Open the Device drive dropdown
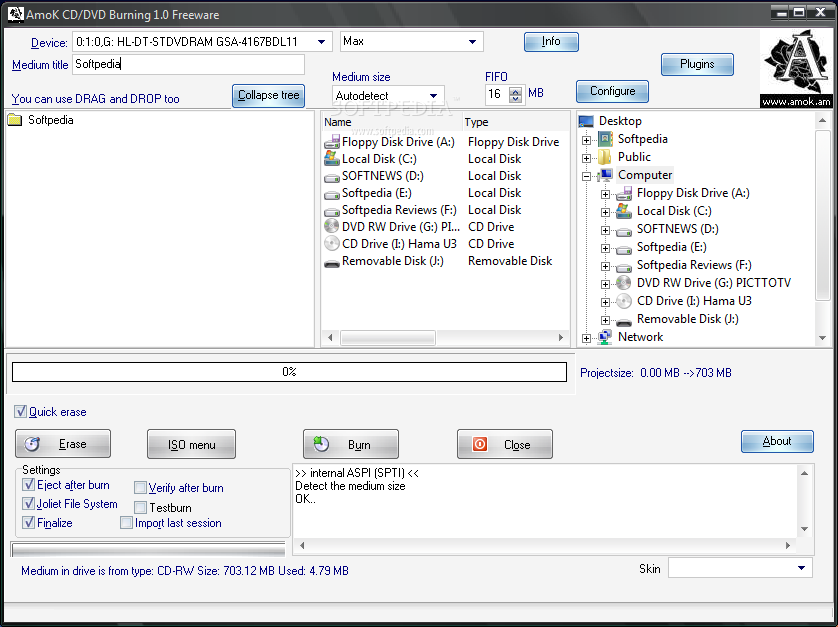Screen dimensions: 838x627 click(321, 42)
